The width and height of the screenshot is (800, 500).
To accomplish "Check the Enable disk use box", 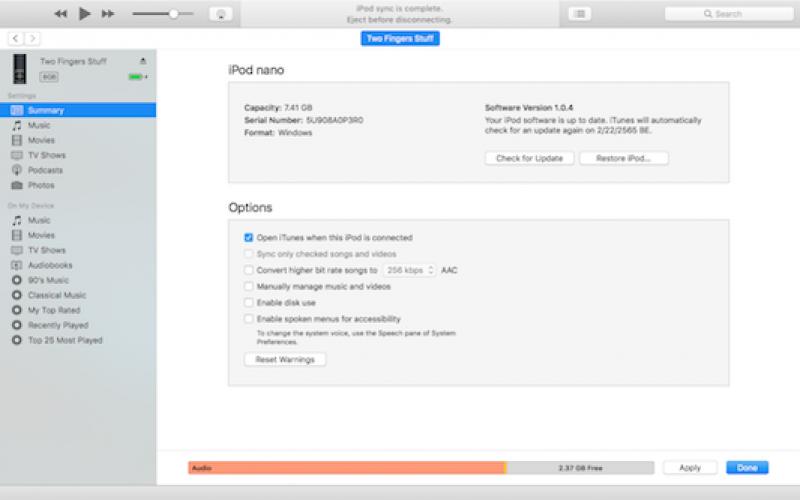I will click(x=248, y=303).
